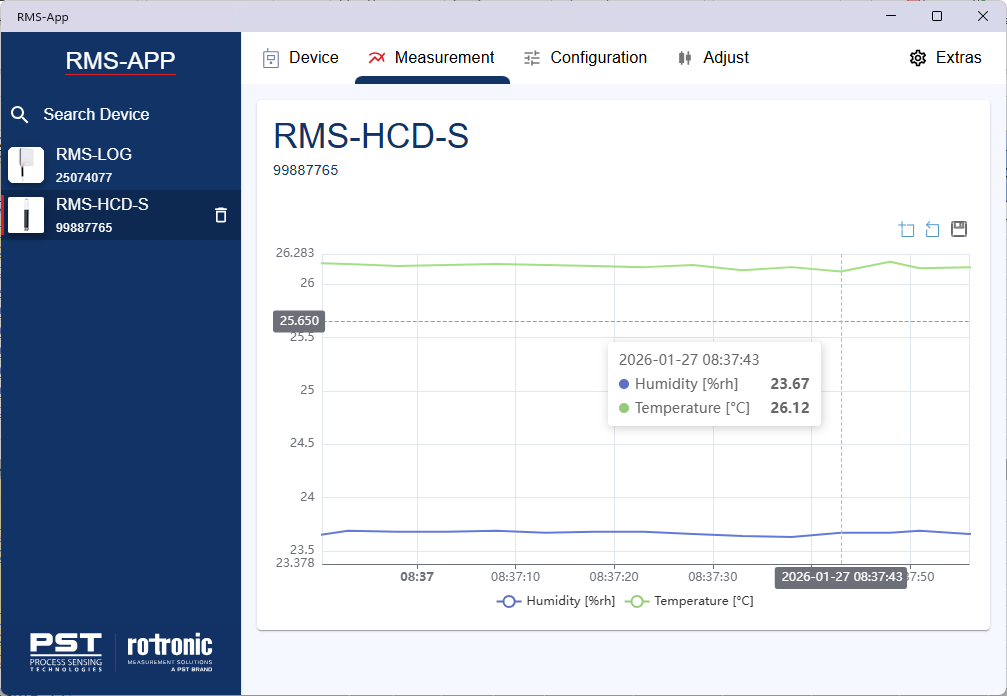Click the pause-style icon beside Adjust
The height and width of the screenshot is (696, 1007).
pos(684,57)
